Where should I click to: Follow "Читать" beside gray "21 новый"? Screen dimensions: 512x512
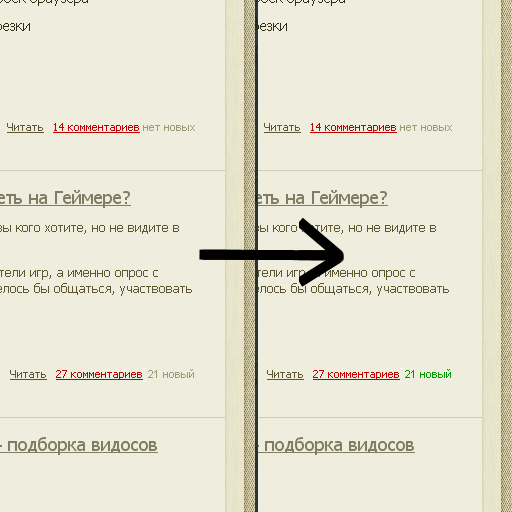pos(28,374)
